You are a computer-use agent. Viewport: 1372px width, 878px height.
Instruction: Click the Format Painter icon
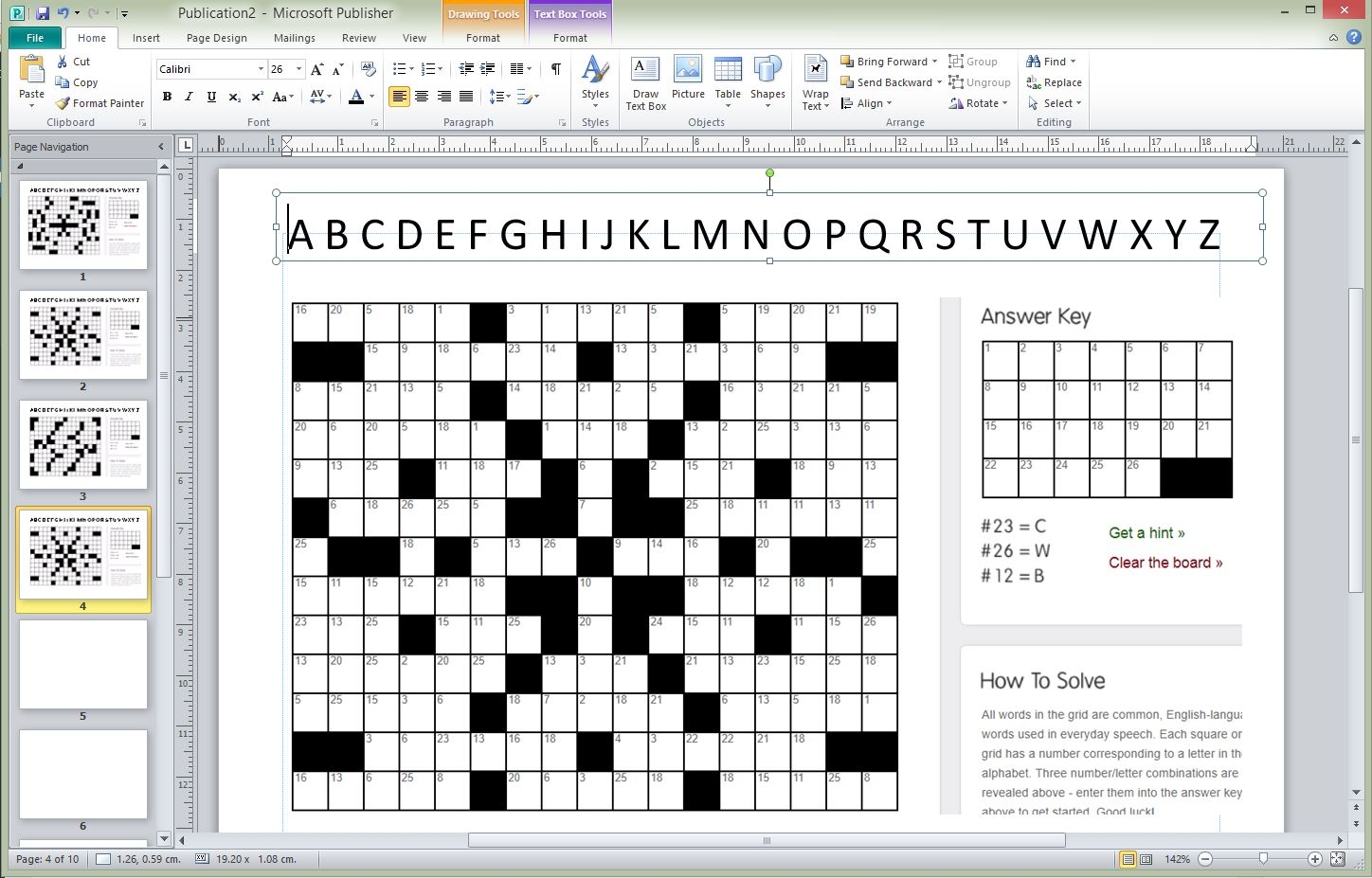(x=99, y=102)
